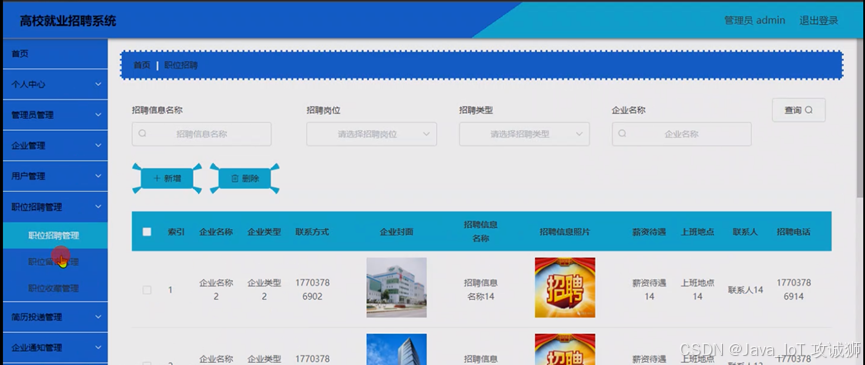This screenshot has height=365, width=865.
Task: Click the 薪资待遇 column header
Action: tap(649, 232)
